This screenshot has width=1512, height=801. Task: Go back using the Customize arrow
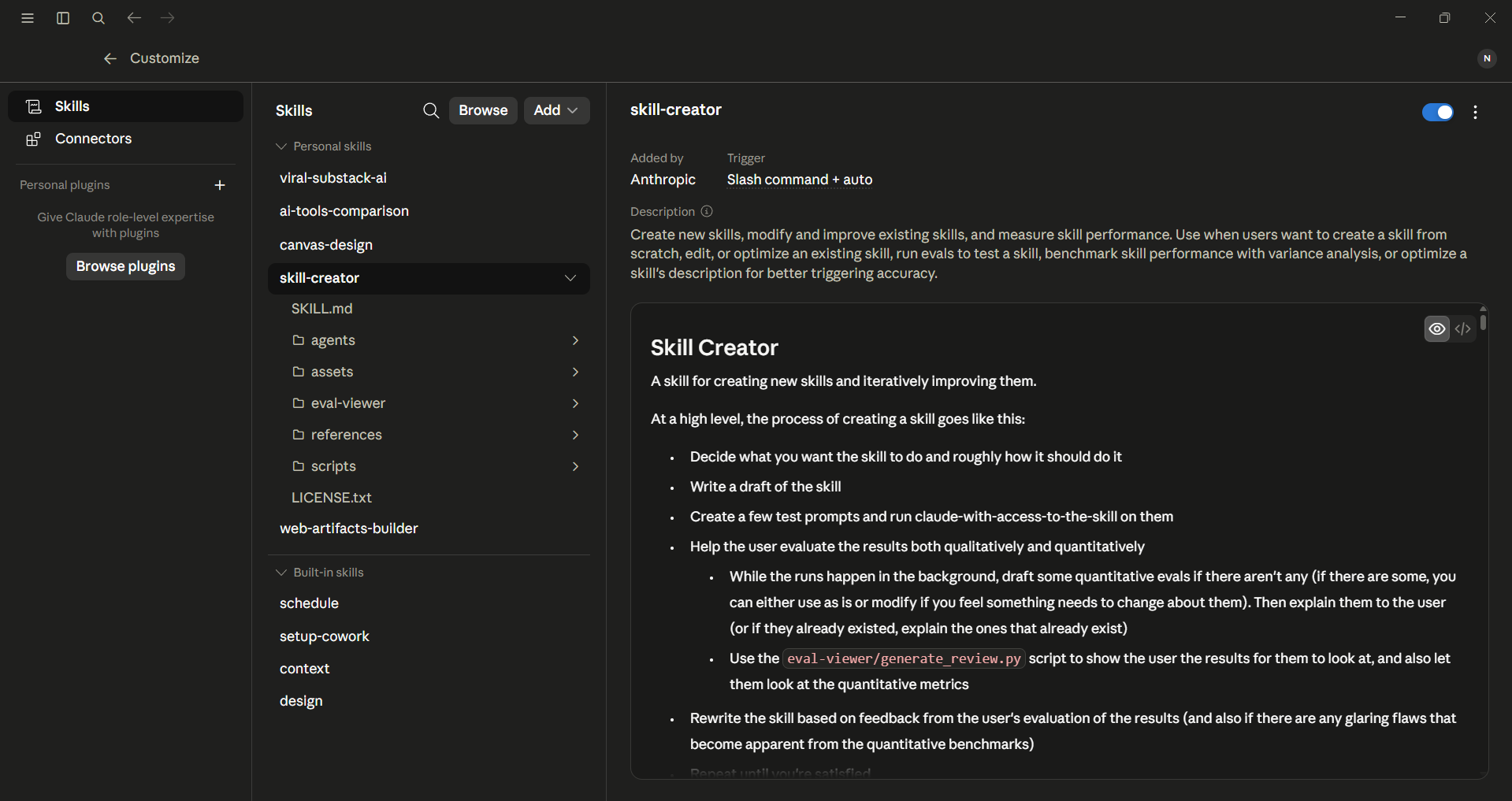pyautogui.click(x=110, y=58)
